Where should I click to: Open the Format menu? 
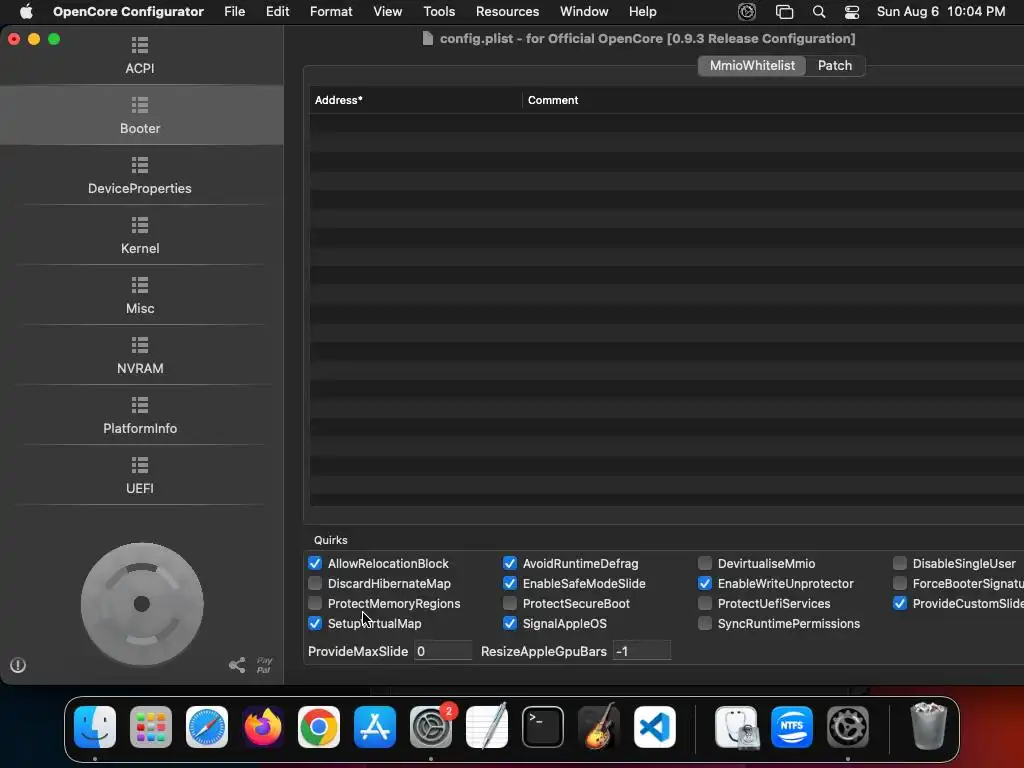pyautogui.click(x=331, y=12)
